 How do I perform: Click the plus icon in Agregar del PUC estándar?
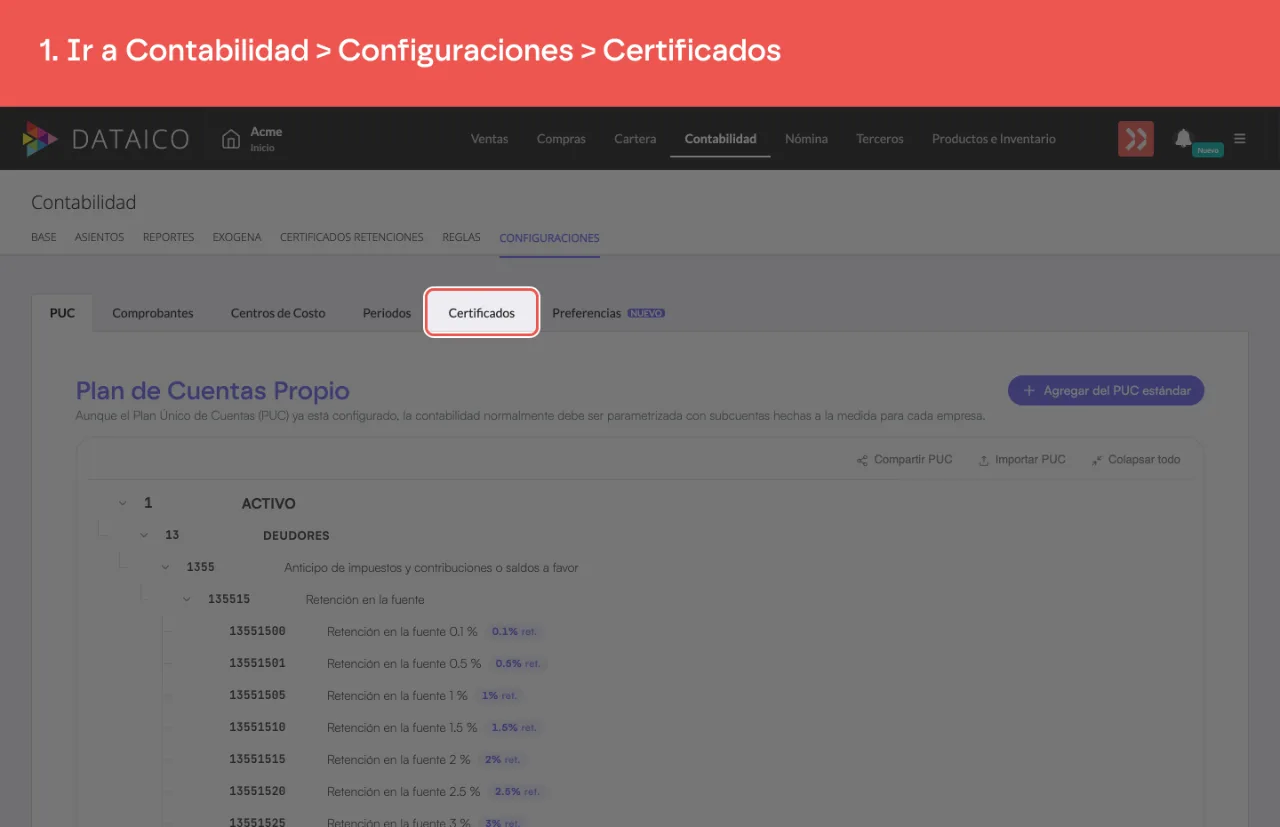(x=1028, y=391)
